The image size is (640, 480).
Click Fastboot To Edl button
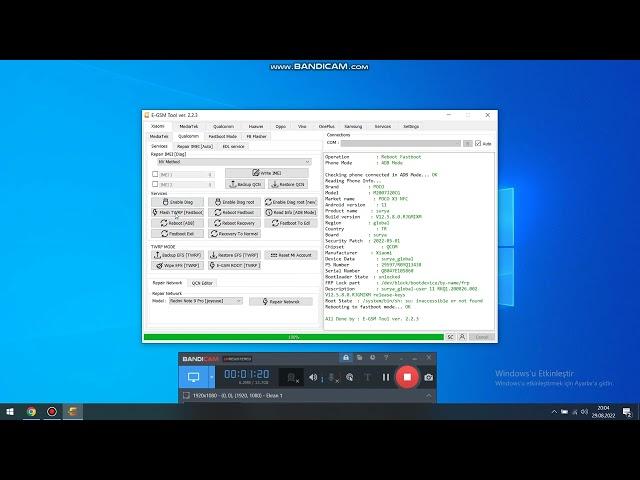tap(291, 223)
